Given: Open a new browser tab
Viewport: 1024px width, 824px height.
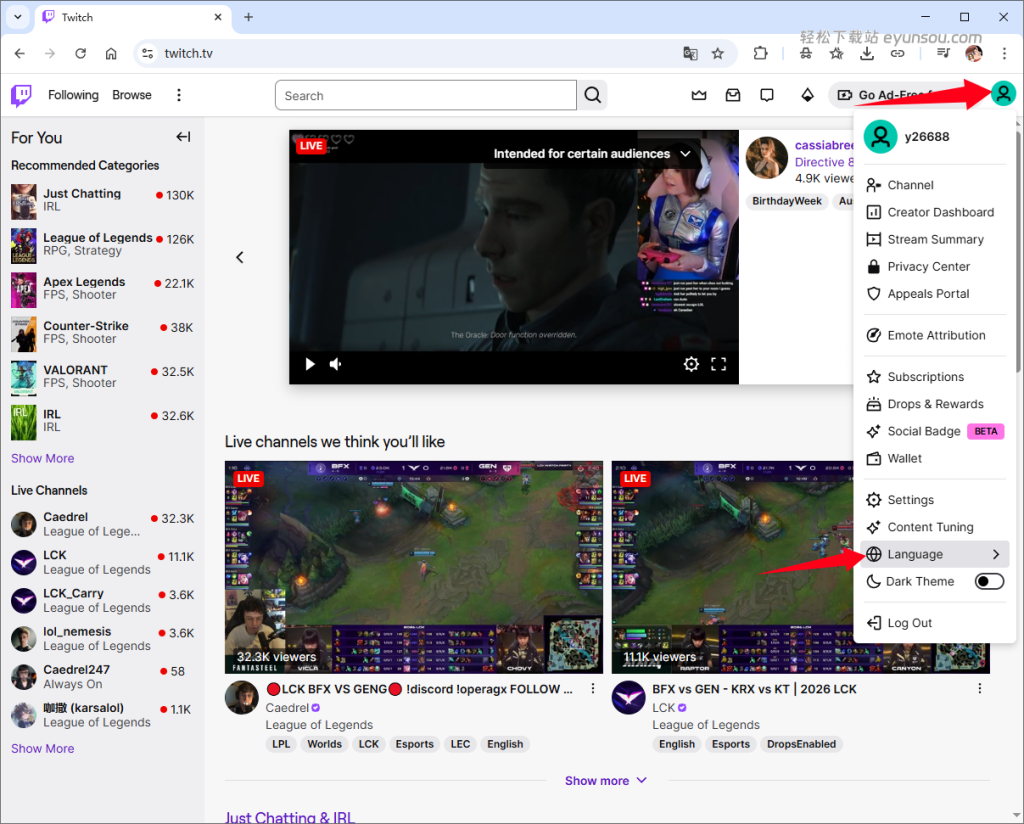Looking at the screenshot, I should tap(249, 17).
